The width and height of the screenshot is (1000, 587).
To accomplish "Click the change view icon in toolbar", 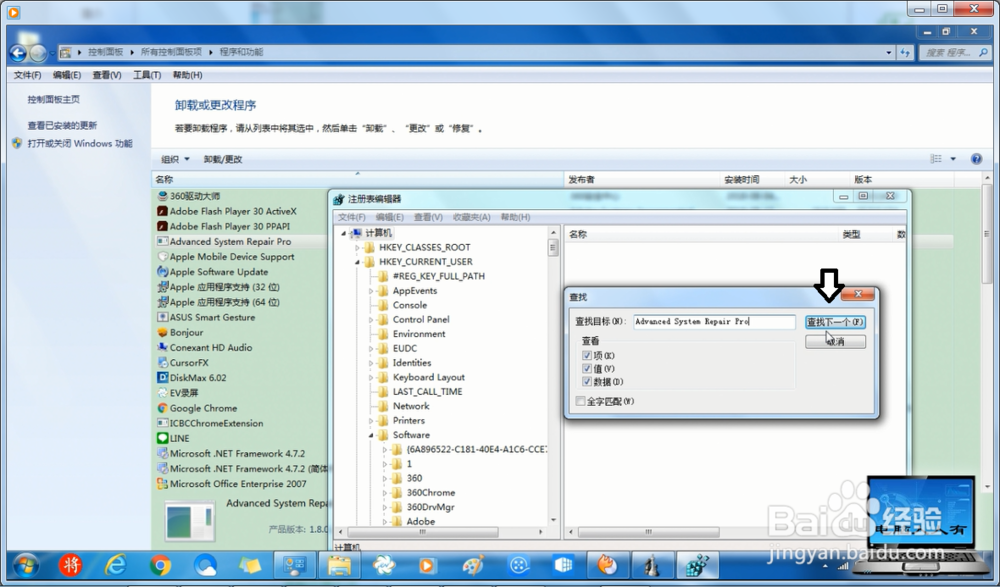I will pyautogui.click(x=936, y=159).
